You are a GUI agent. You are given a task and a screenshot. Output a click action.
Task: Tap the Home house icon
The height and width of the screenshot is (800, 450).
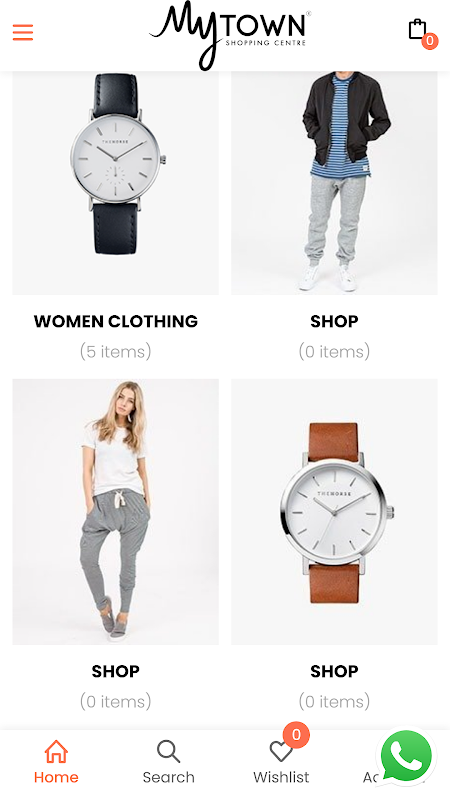tap(56, 751)
